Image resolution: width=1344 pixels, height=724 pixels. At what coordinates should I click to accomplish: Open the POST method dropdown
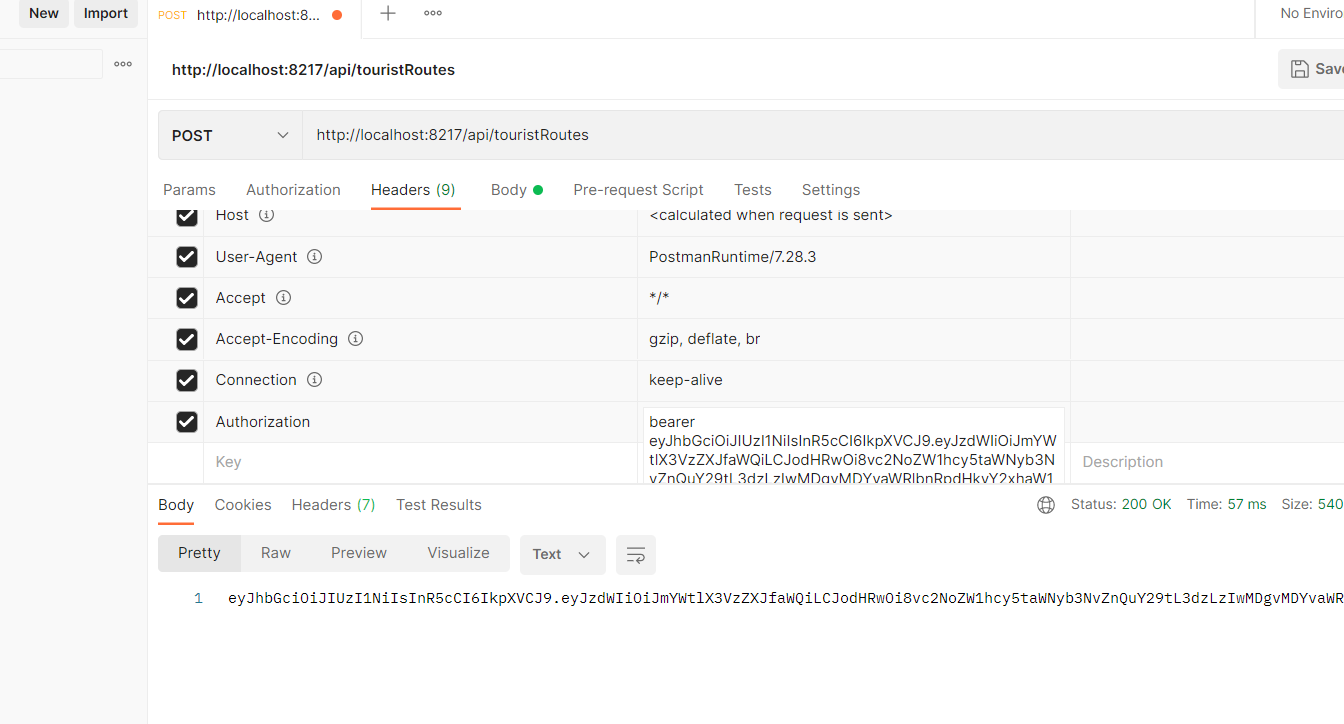coord(231,135)
